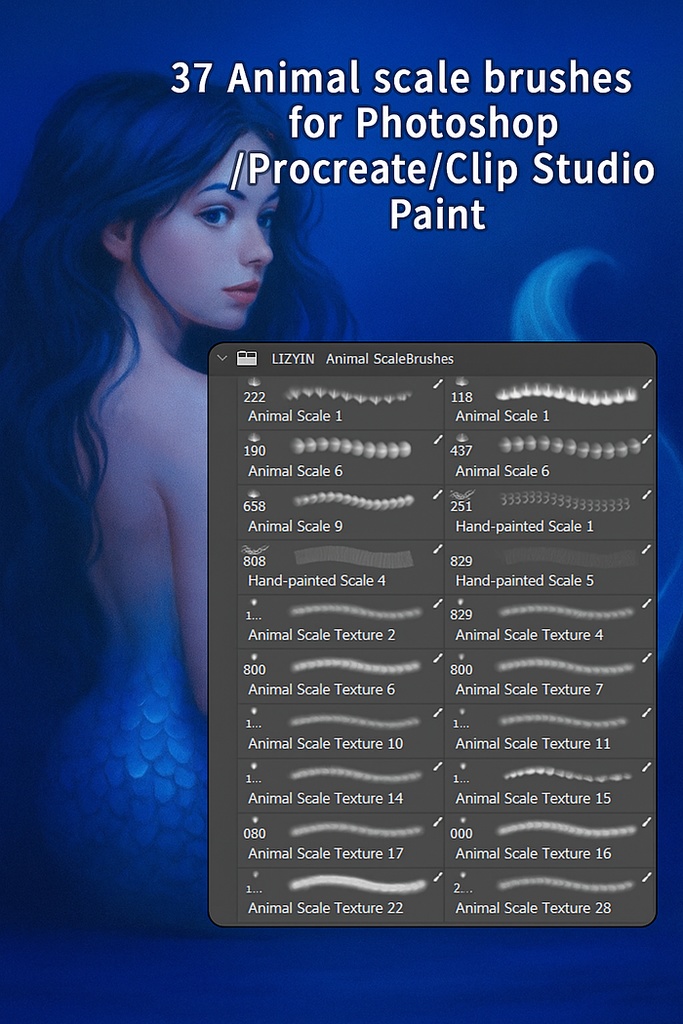The height and width of the screenshot is (1024, 683).
Task: Click brush tip icon above size 118
Action: coord(462,381)
